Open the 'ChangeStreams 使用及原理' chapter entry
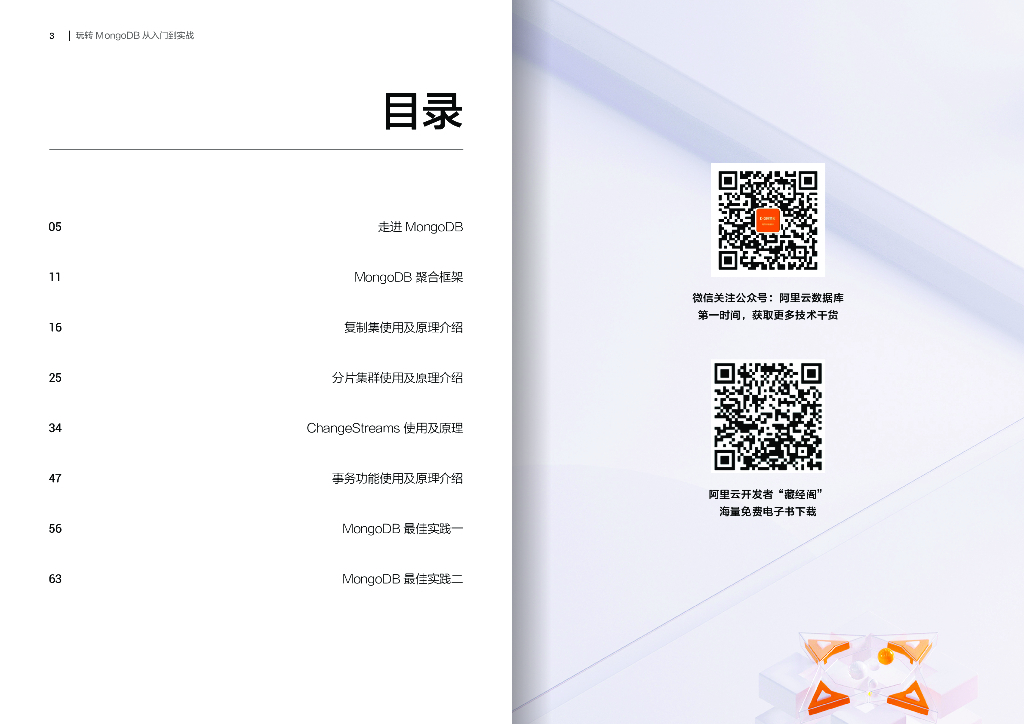 pyautogui.click(x=385, y=428)
